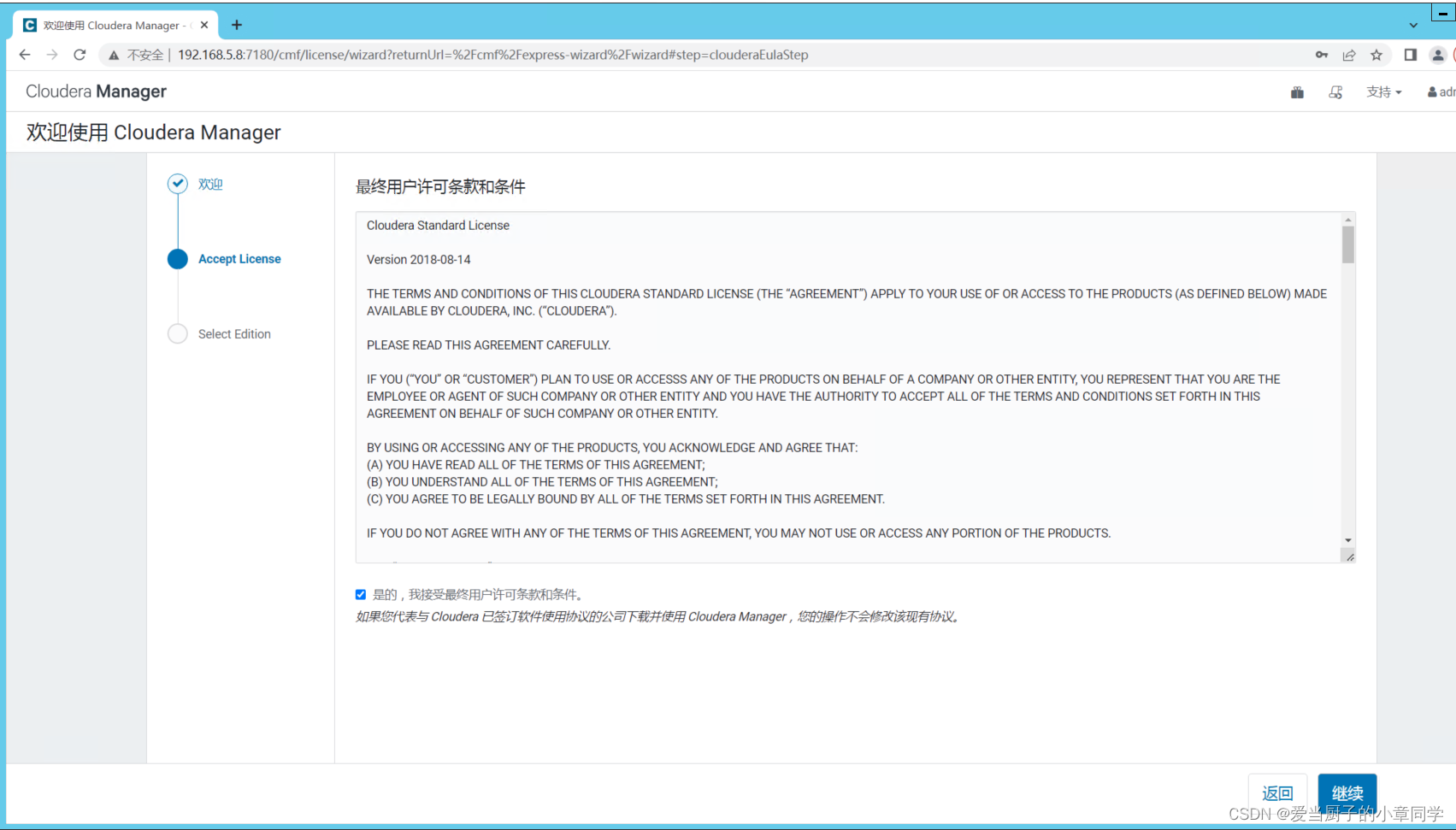Open the tab search chevron

1413,26
